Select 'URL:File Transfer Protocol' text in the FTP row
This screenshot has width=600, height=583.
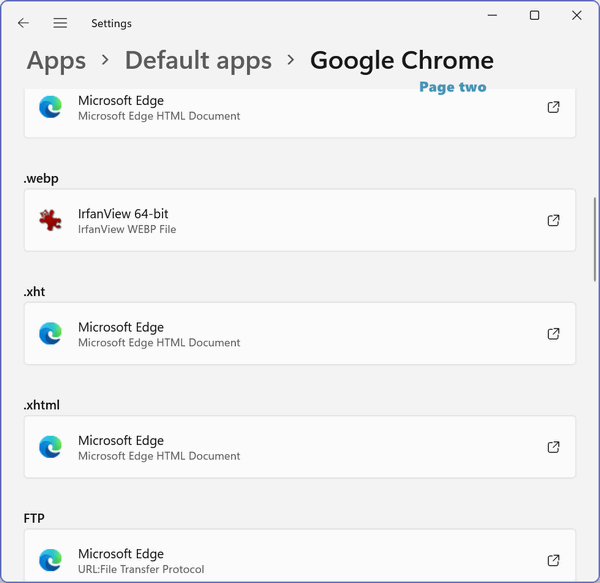[141, 569]
